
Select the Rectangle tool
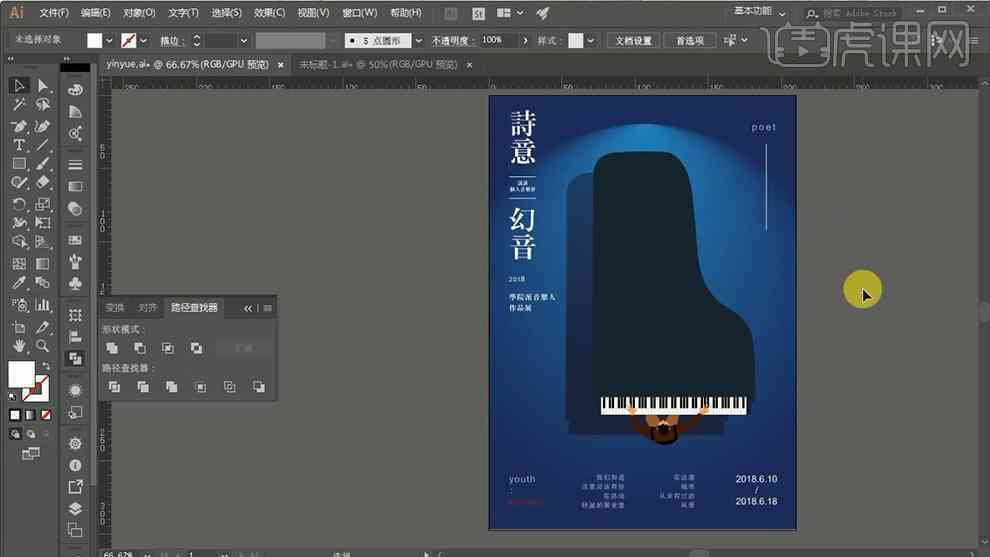coord(19,164)
